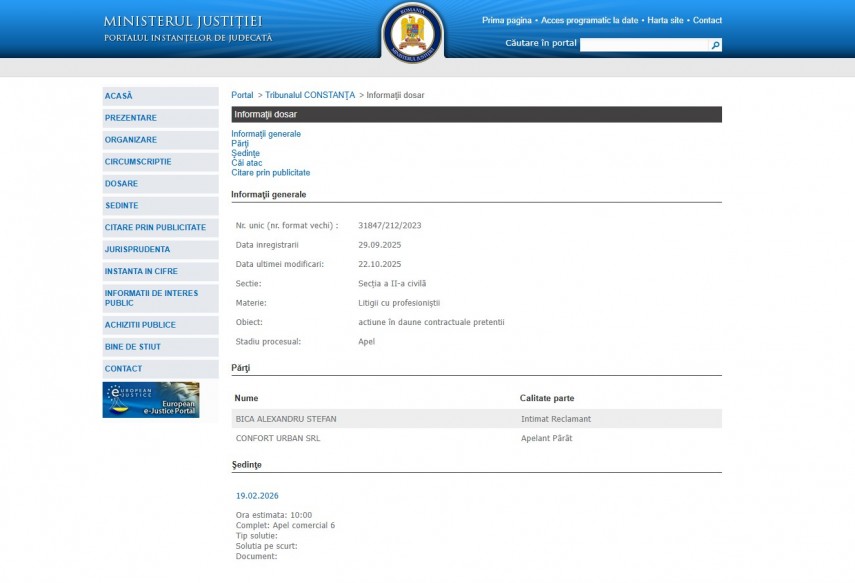Open the 19.02.2026 hearing date link
Screen dimensions: 855x583
click(x=257, y=495)
